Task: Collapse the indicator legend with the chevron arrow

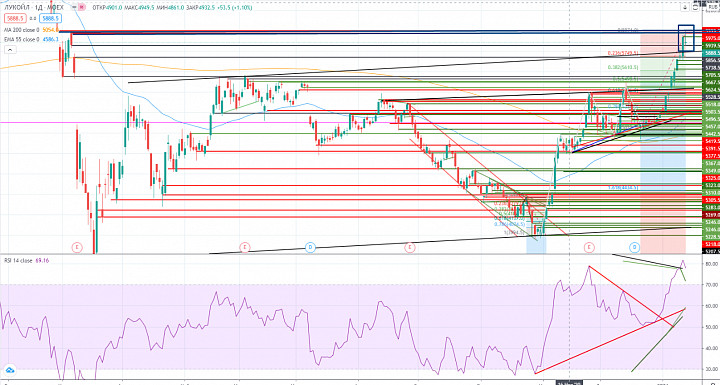Action: (x=10, y=50)
